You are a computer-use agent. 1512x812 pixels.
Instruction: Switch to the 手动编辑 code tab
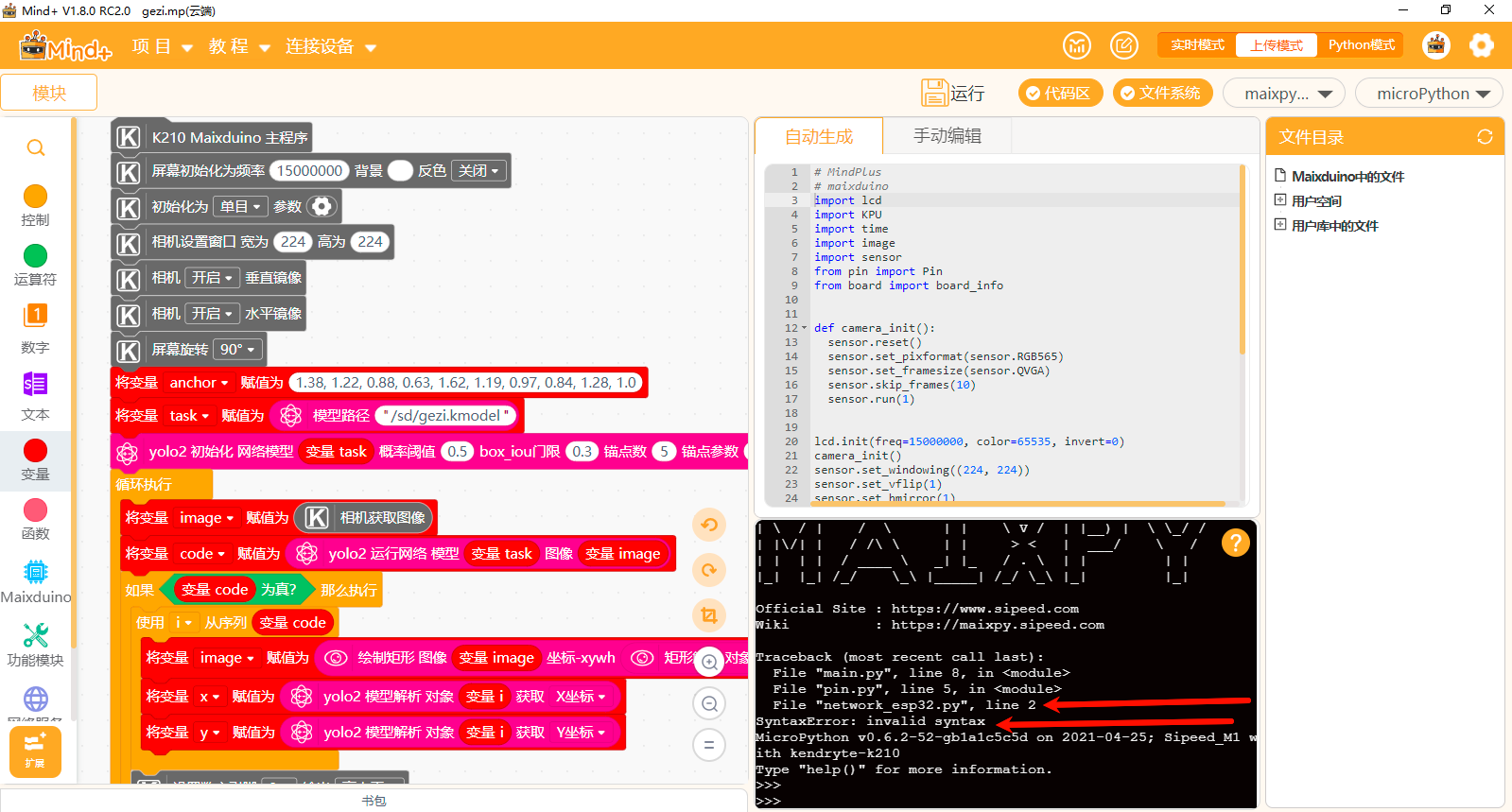pos(947,136)
